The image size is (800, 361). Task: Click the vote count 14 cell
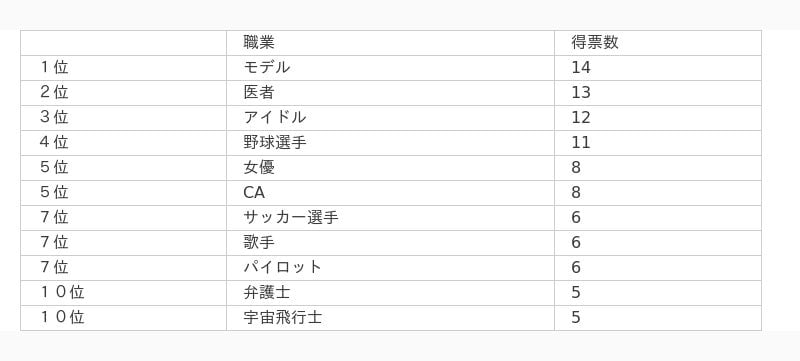658,68
